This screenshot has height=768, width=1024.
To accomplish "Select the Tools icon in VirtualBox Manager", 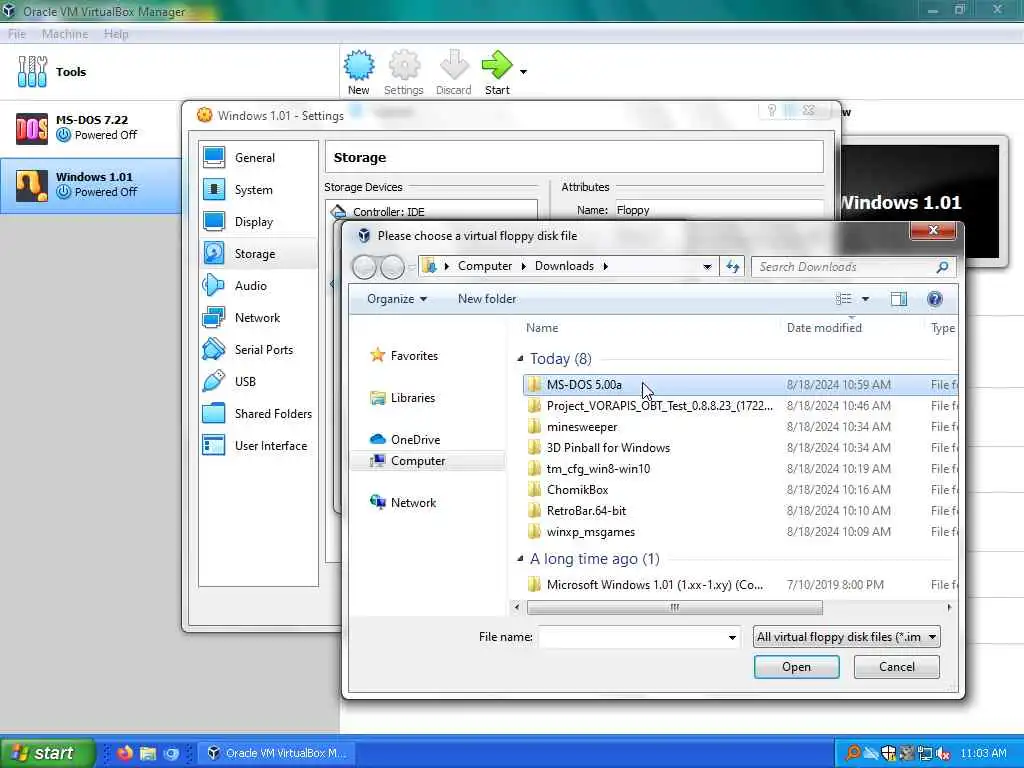I will pyautogui.click(x=33, y=71).
